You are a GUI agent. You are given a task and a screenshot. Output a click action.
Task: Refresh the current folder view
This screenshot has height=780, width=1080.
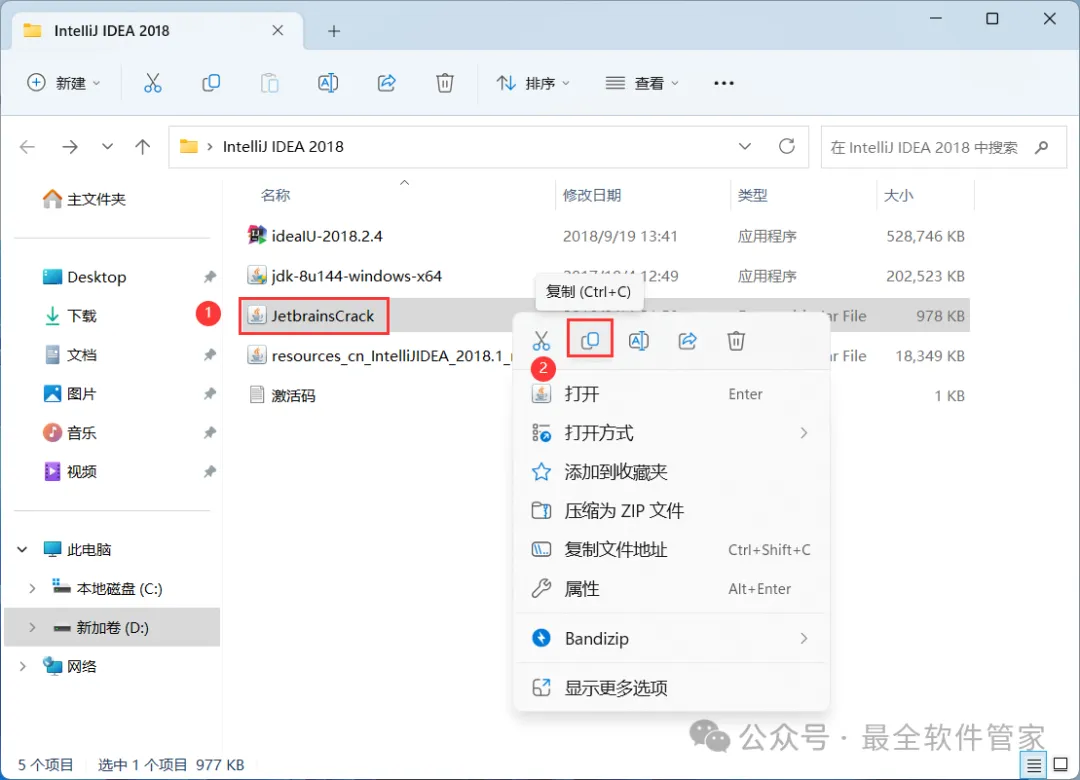pos(787,146)
